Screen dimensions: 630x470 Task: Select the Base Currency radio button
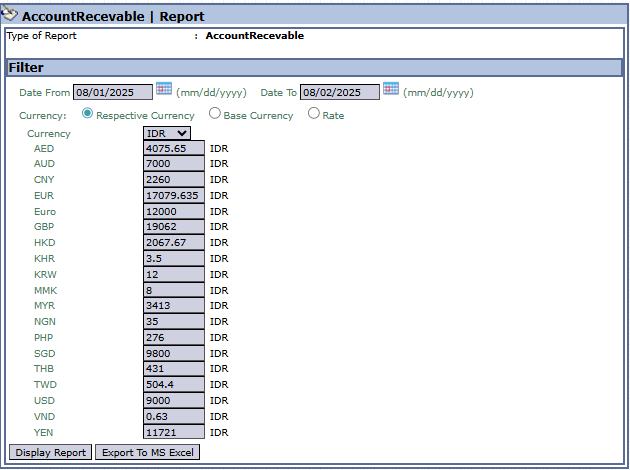[215, 114]
